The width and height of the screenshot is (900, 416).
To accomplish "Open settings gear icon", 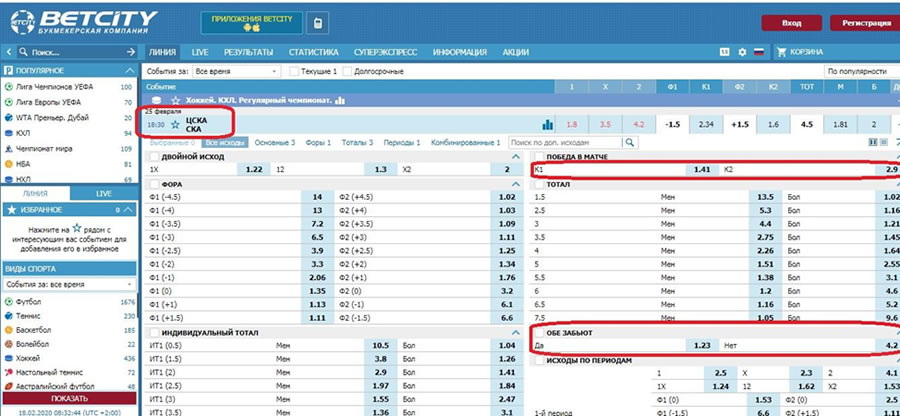I will 742,52.
